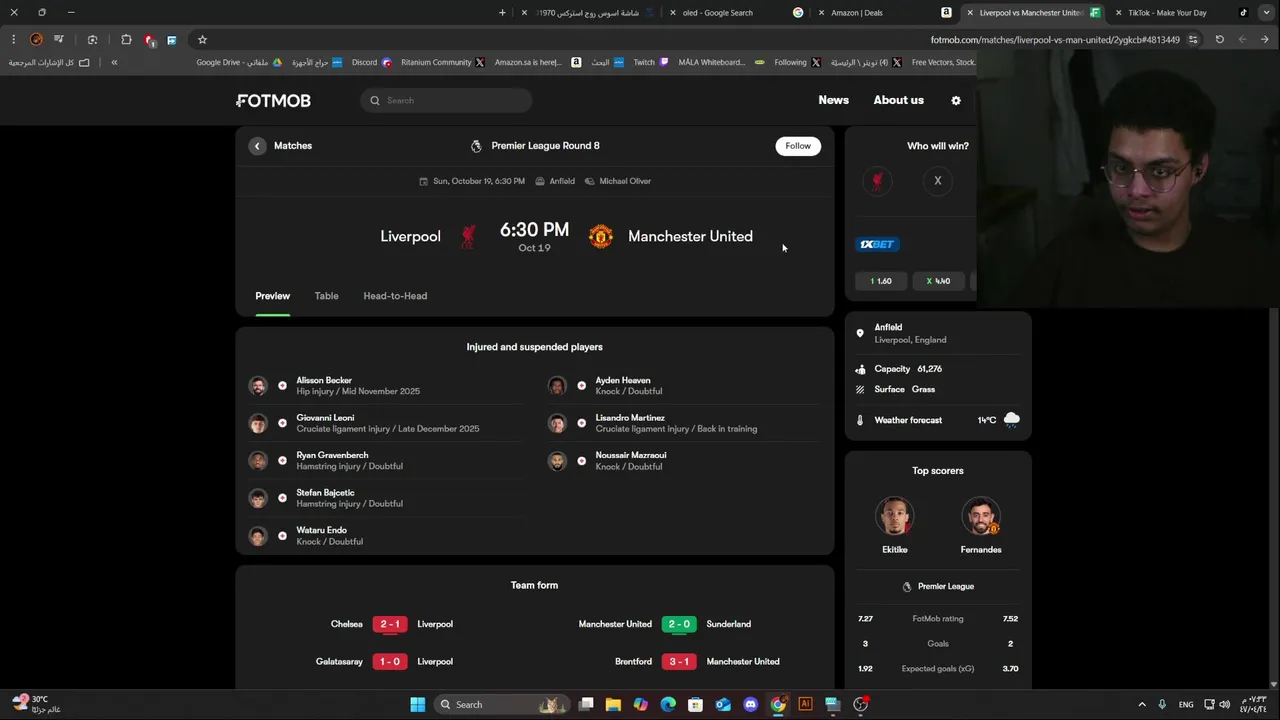The image size is (1280, 720).
Task: Open Wataru Endo injury row
Action: [x=385, y=536]
